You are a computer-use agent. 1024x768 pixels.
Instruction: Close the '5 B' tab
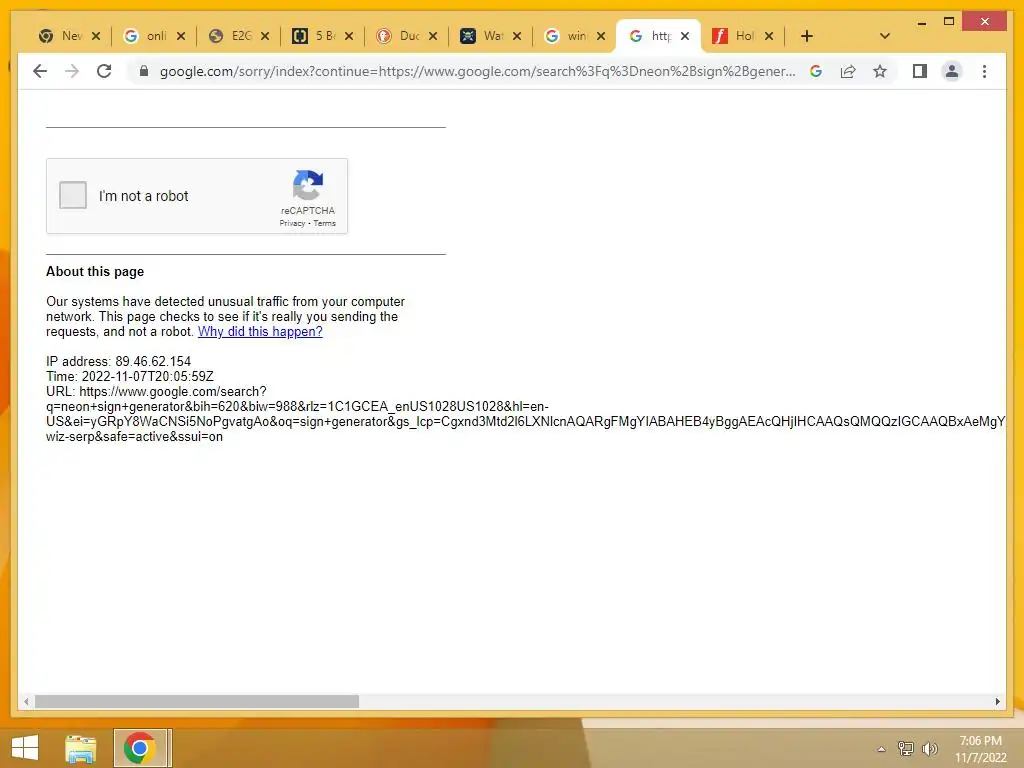point(349,36)
